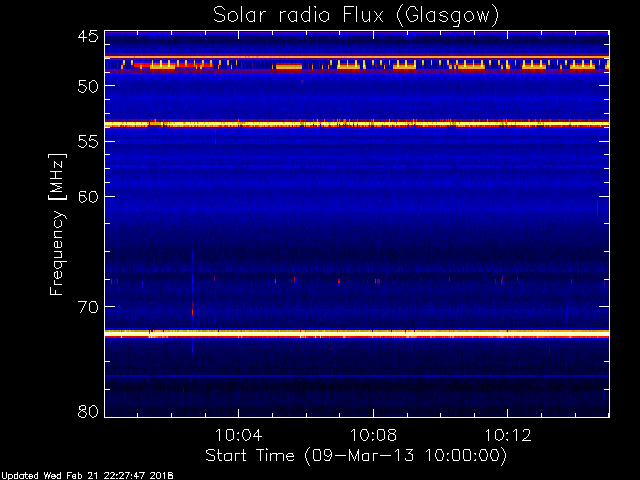Click the "Frequency [MHz]" axis label
This screenshot has height=480, width=640.
coord(57,224)
